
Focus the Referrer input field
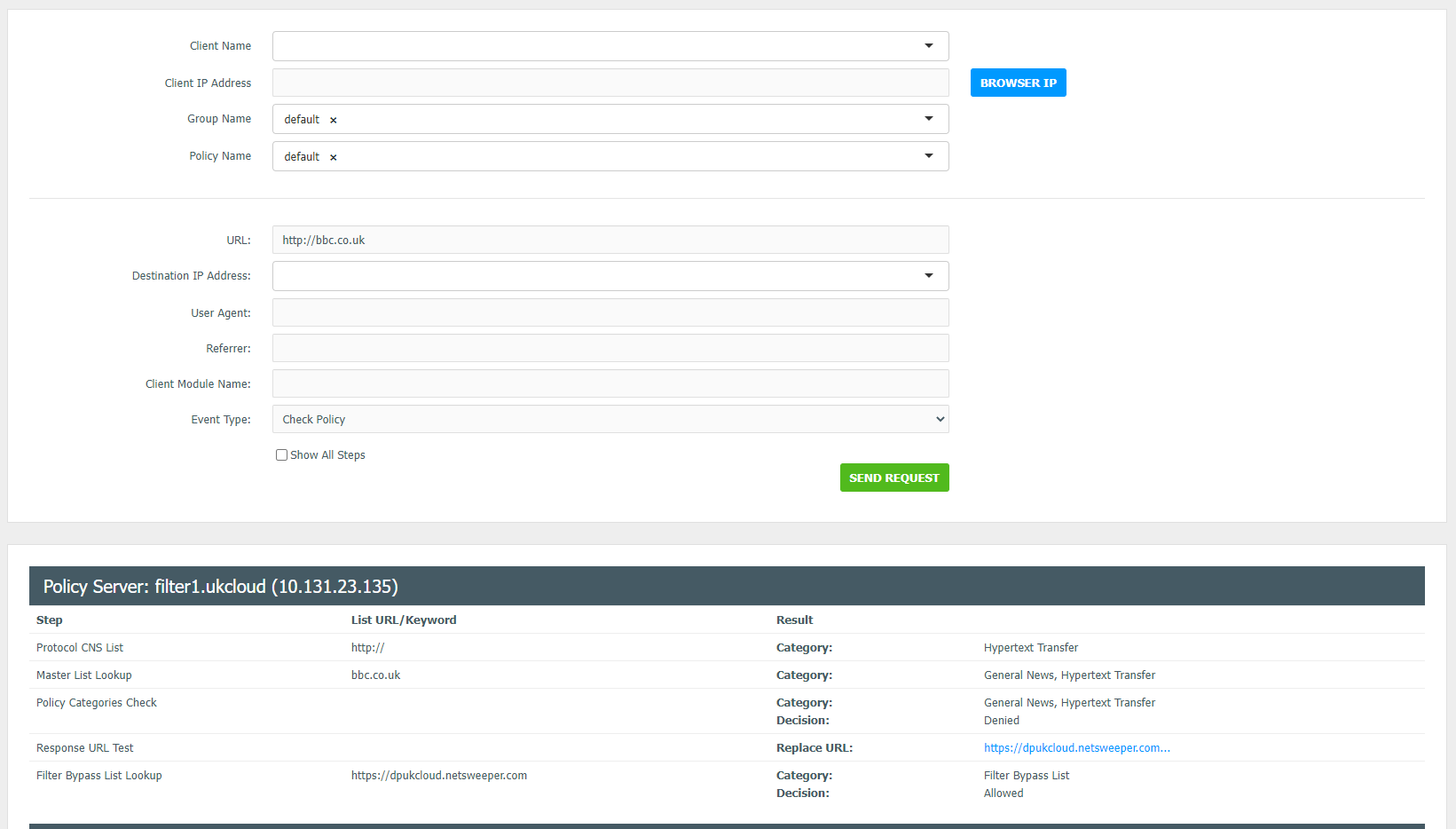tap(610, 348)
